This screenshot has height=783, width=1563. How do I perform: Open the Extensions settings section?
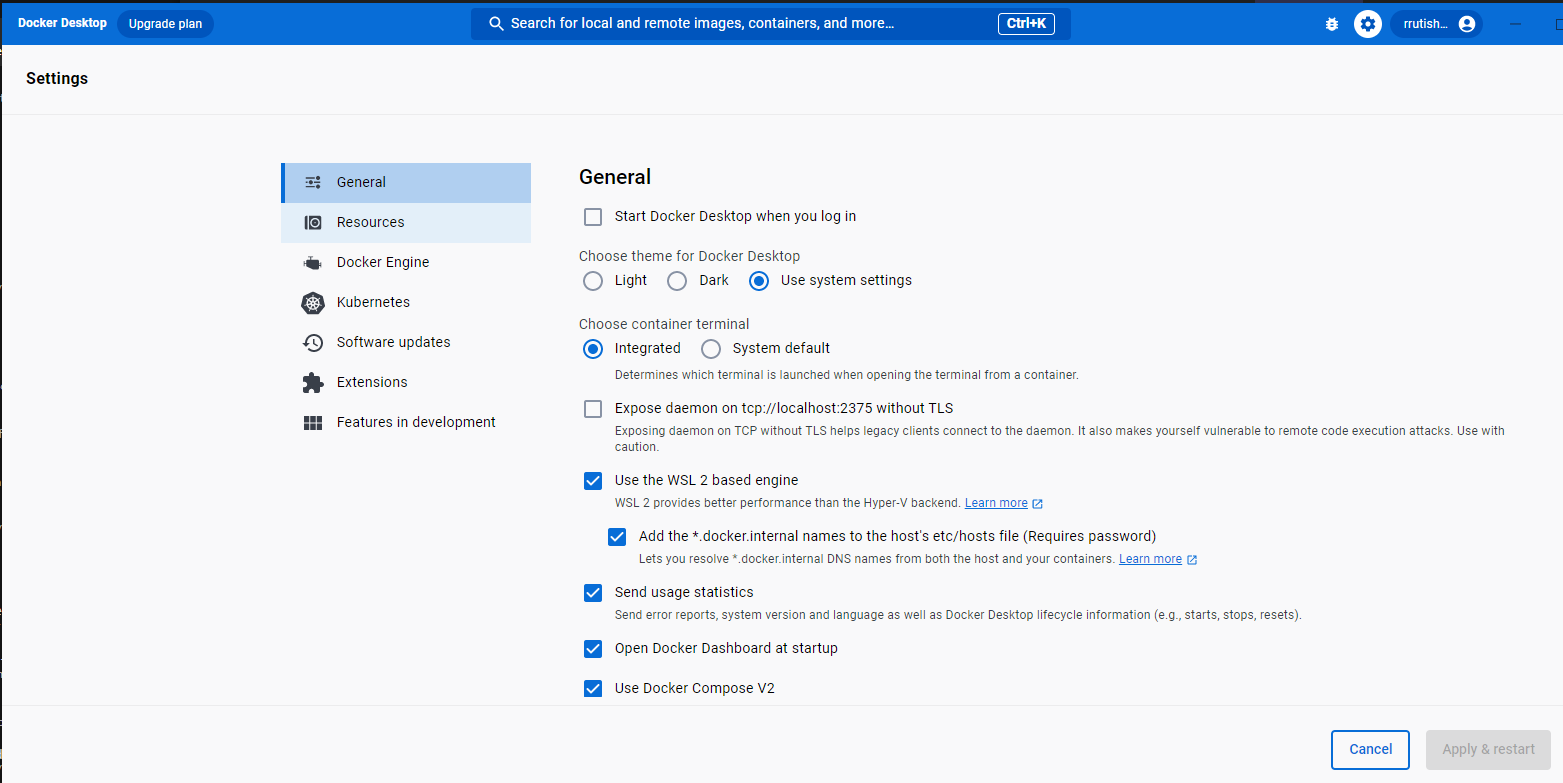(x=371, y=382)
